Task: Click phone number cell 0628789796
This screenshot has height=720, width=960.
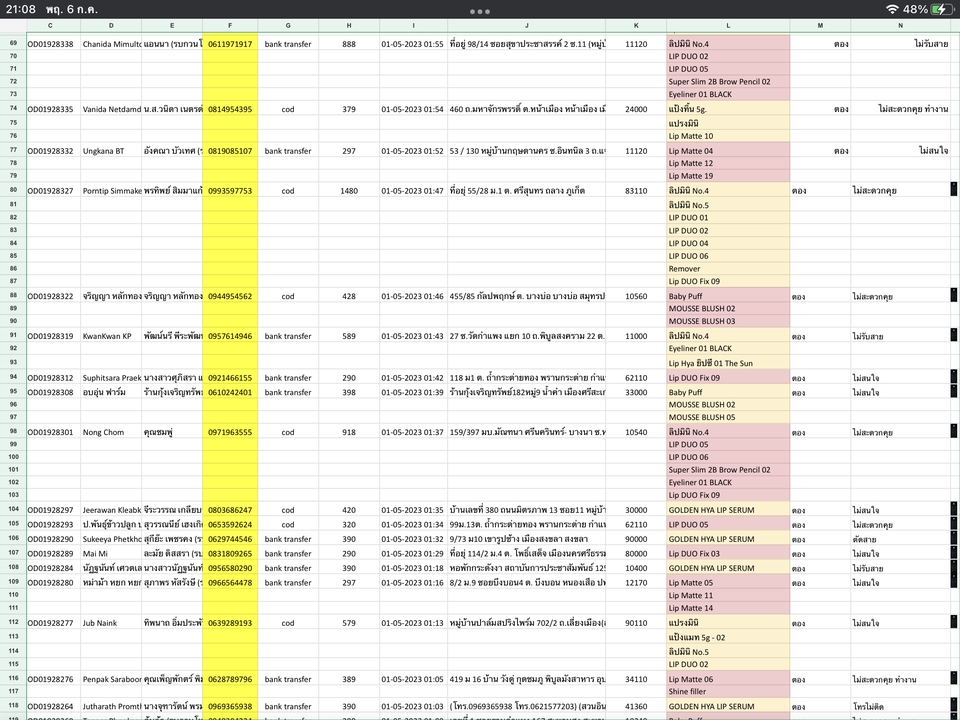Action: pyautogui.click(x=230, y=680)
